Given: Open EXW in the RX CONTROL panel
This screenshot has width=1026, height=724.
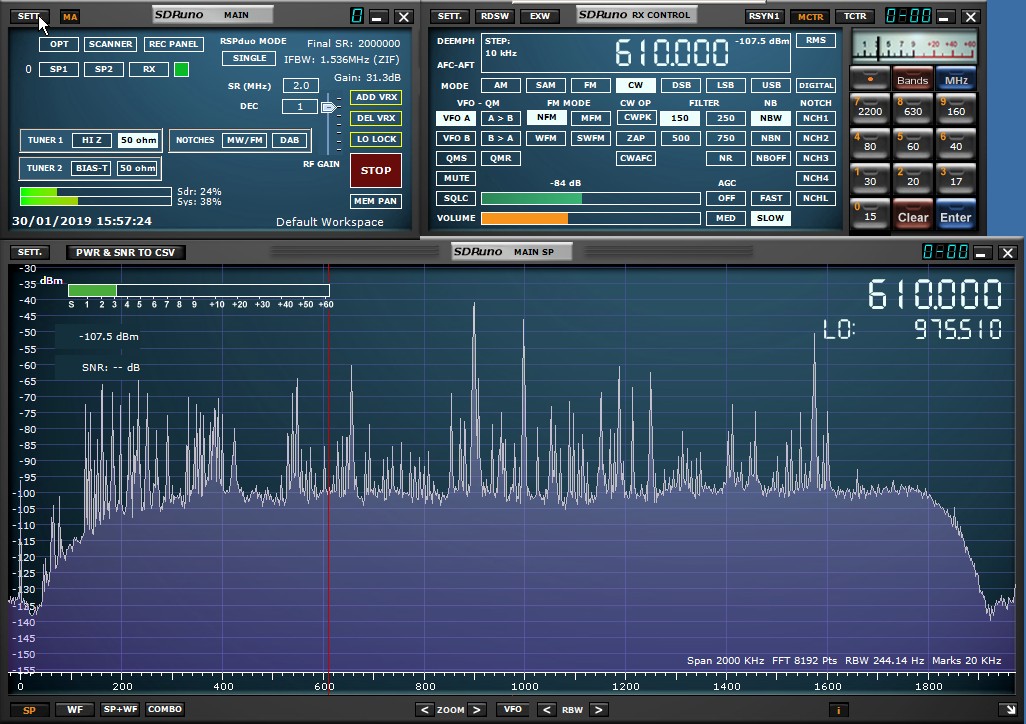Looking at the screenshot, I should 540,16.
